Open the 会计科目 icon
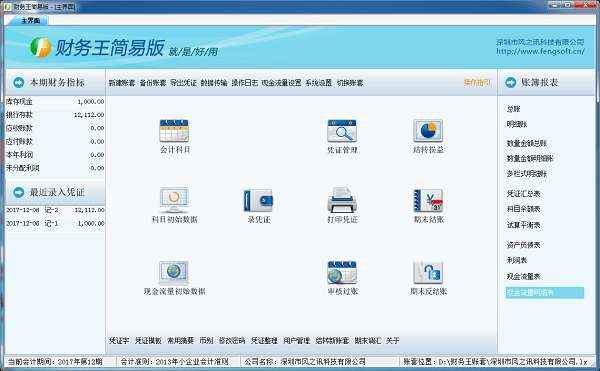Screen dimensions: 600x371 click(x=174, y=131)
